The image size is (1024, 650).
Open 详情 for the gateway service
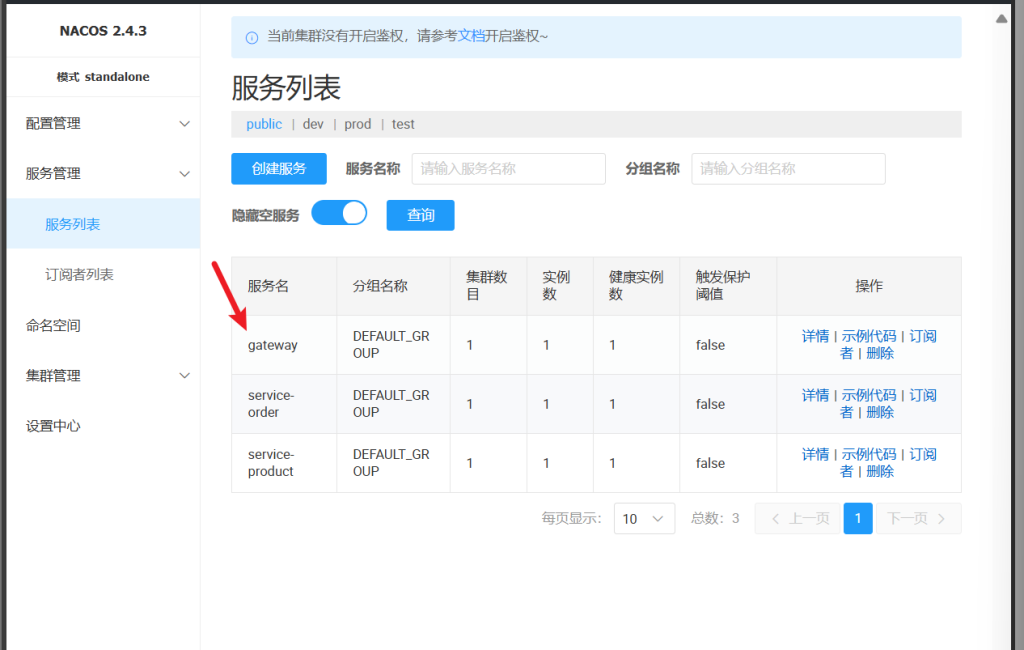(x=815, y=336)
